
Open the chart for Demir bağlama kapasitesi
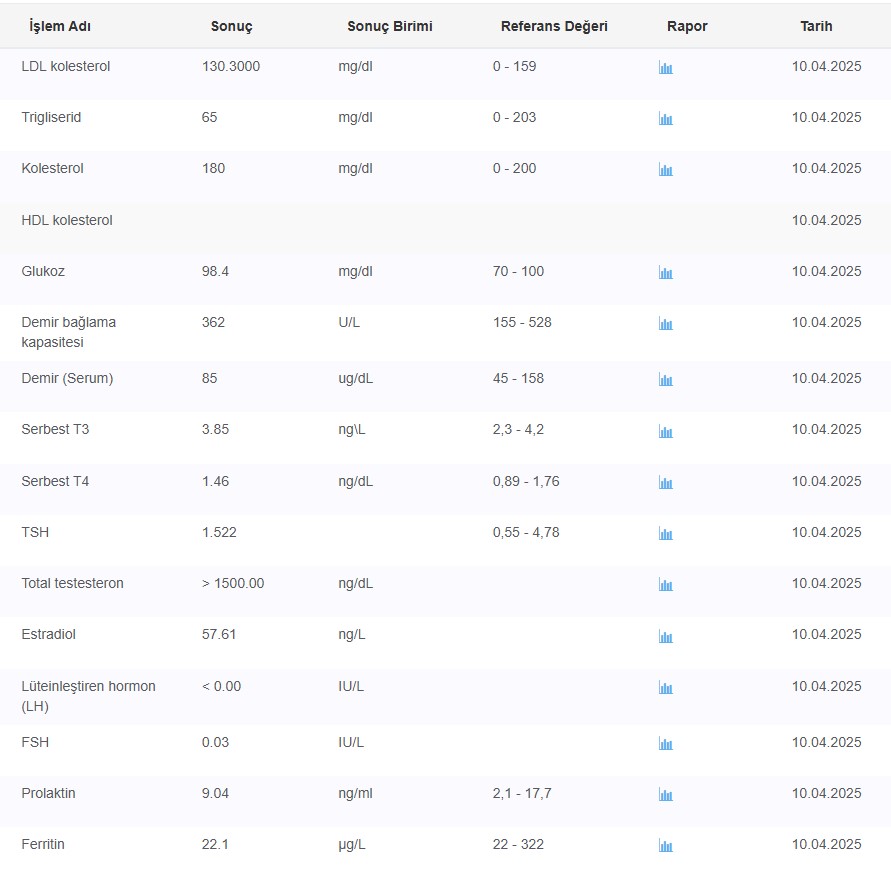(x=665, y=324)
